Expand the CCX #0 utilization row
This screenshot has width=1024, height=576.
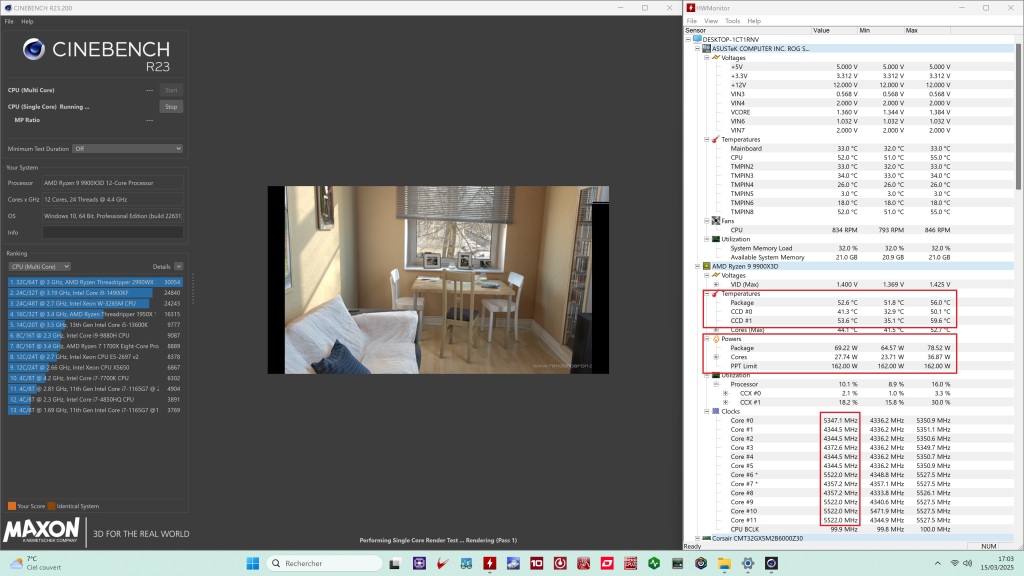[x=726, y=393]
